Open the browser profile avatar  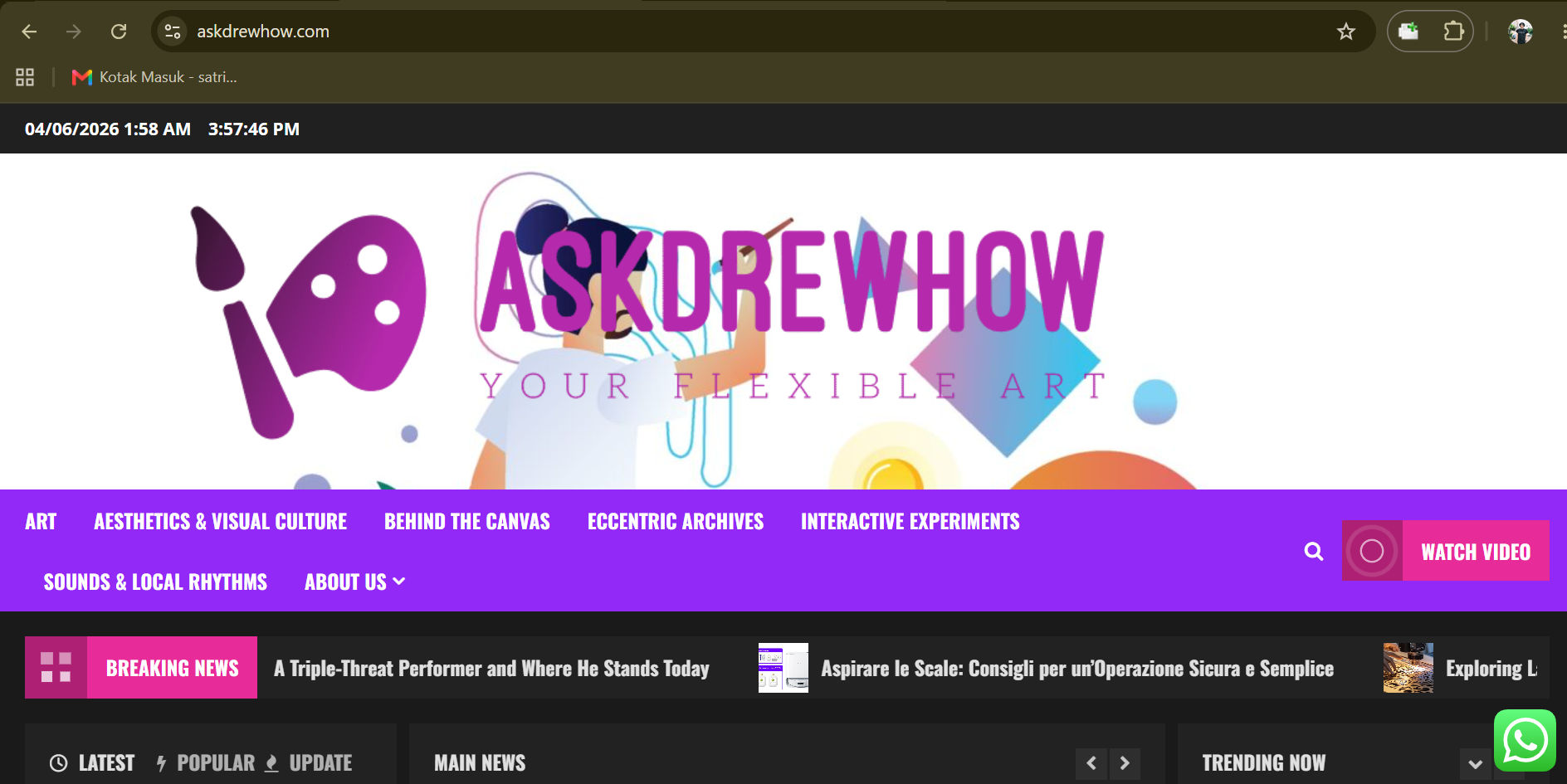click(1521, 32)
